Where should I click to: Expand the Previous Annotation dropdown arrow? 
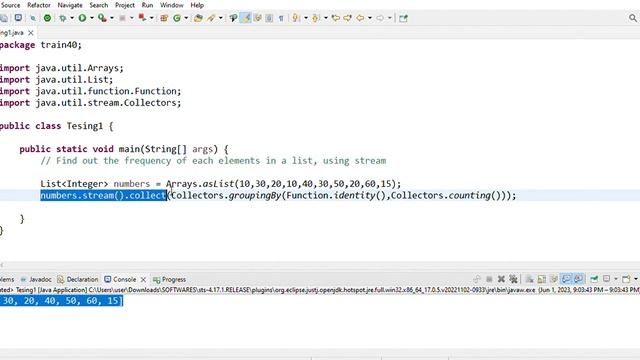pyautogui.click(x=325, y=18)
